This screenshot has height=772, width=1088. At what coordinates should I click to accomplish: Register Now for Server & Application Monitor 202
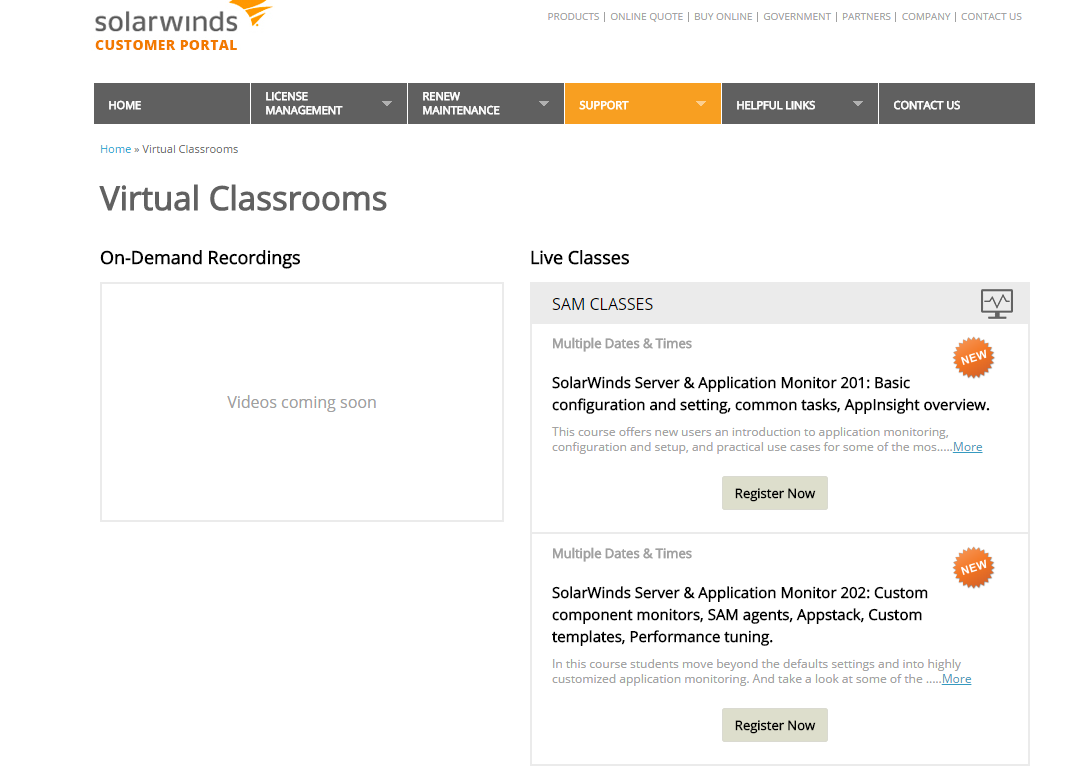[774, 725]
